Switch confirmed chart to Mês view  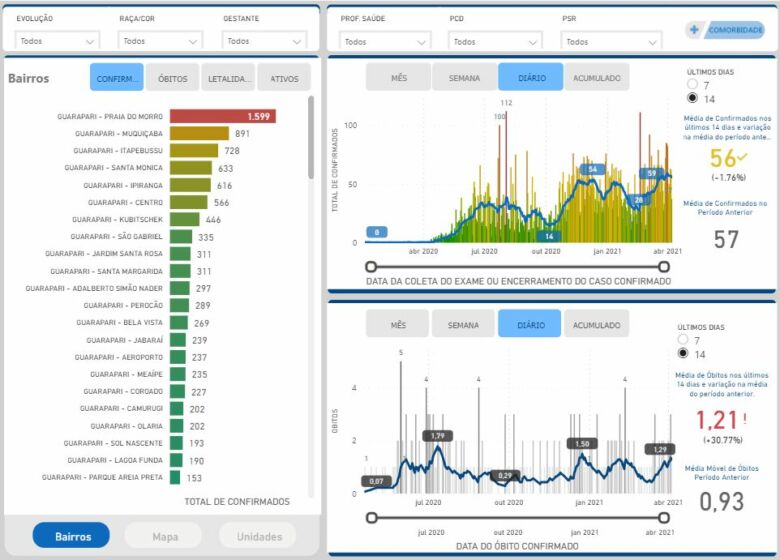(398, 78)
